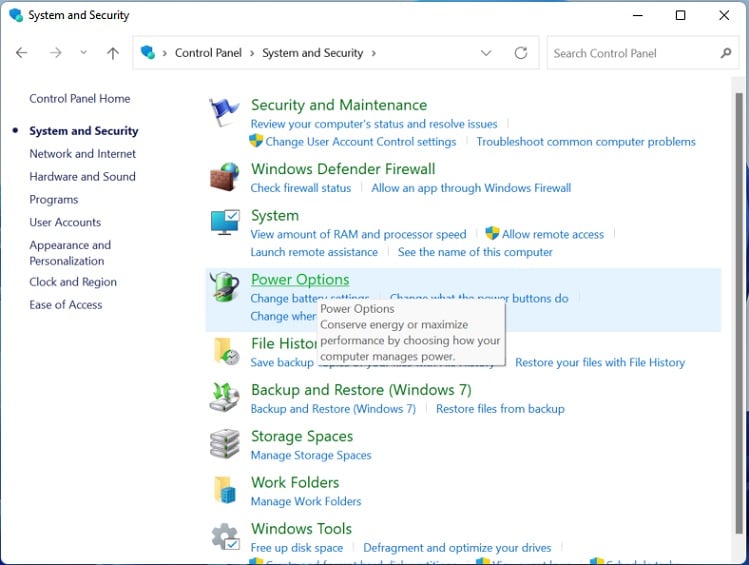Open Control Panel Home in sidebar
This screenshot has height=565, width=749.
tap(80, 98)
